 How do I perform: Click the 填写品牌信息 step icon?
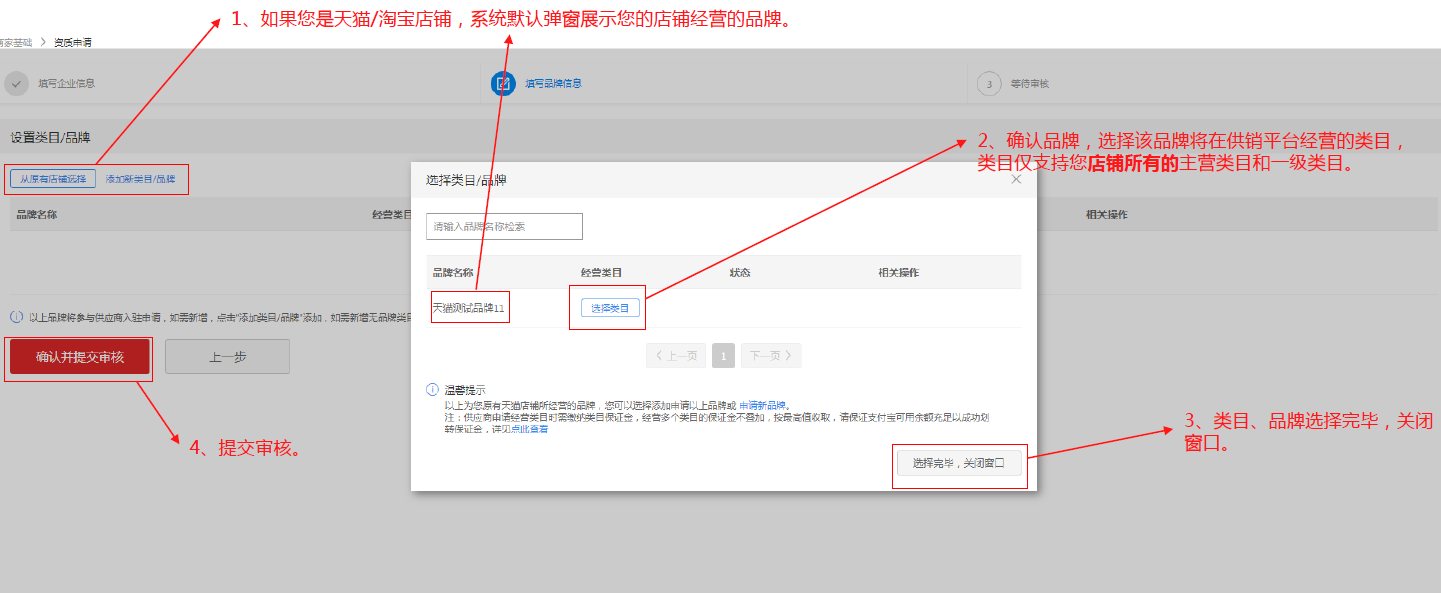tap(503, 83)
